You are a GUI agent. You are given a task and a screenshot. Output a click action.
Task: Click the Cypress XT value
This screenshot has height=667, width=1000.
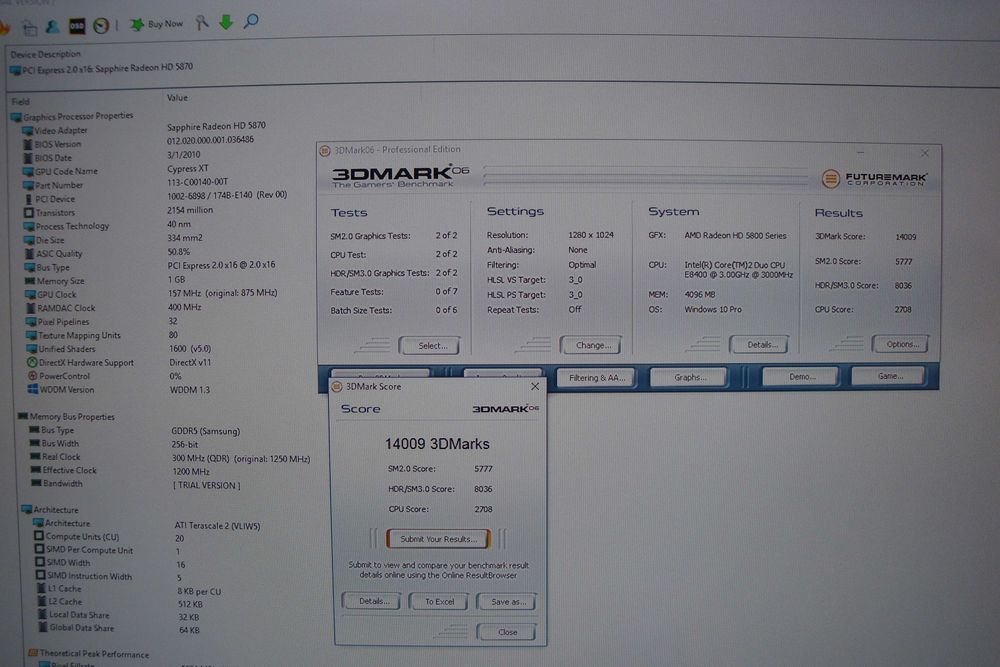tap(188, 168)
